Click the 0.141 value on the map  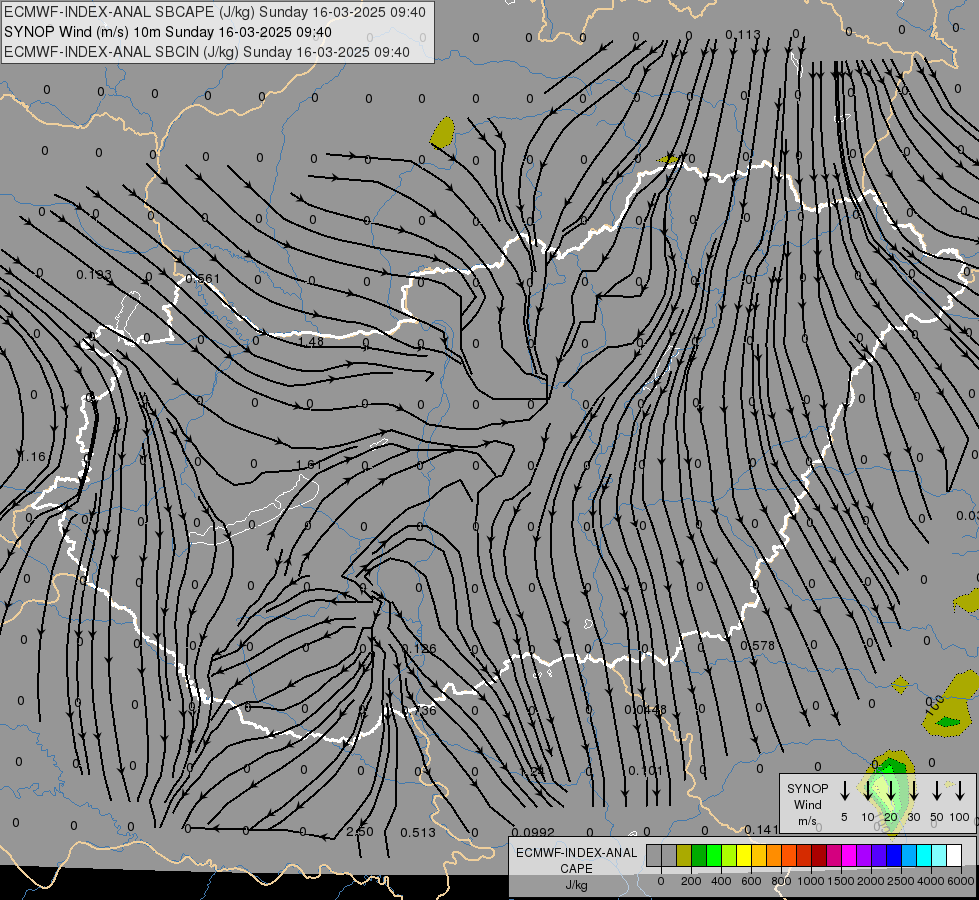tap(762, 829)
